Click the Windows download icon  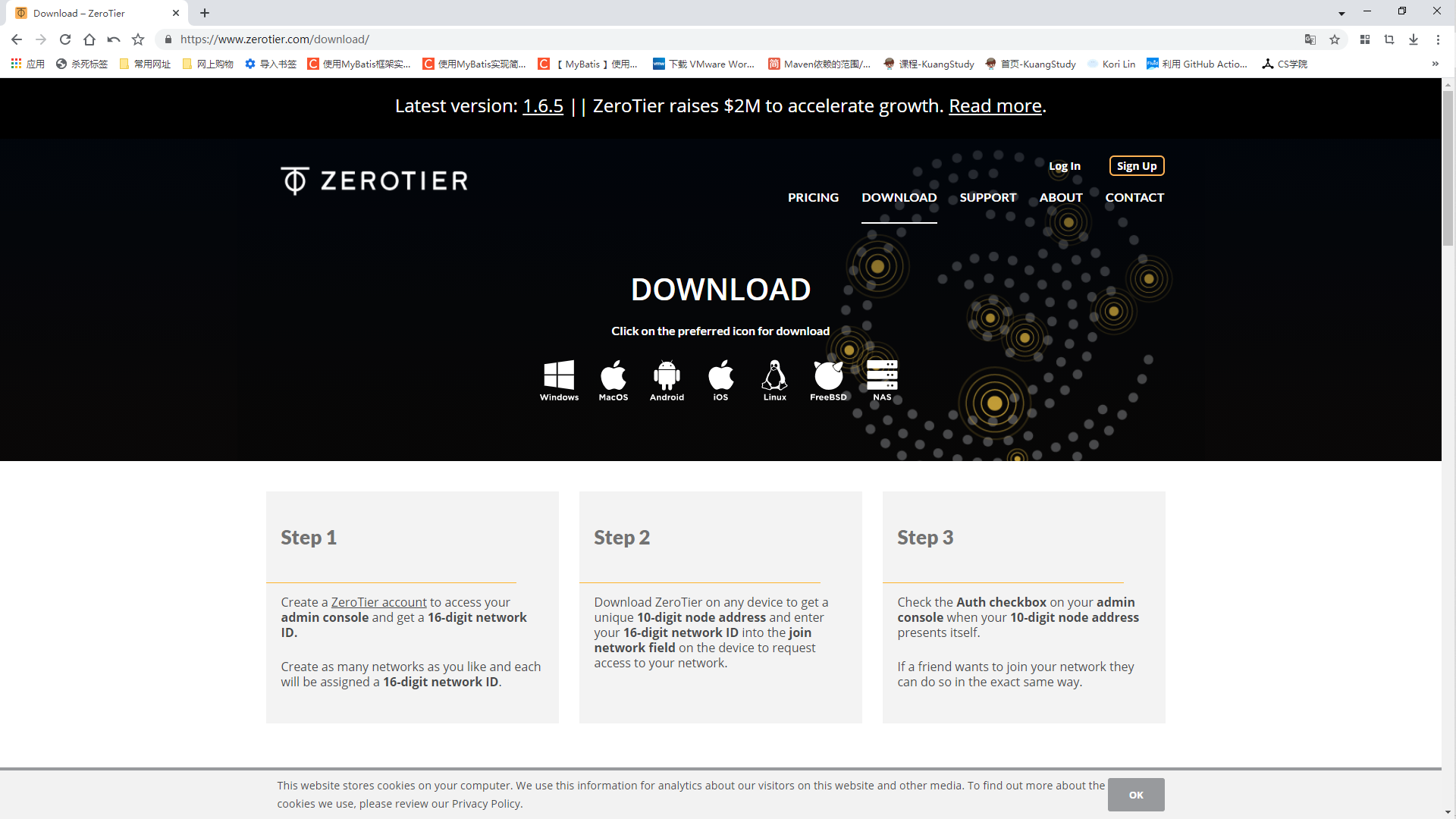click(559, 375)
